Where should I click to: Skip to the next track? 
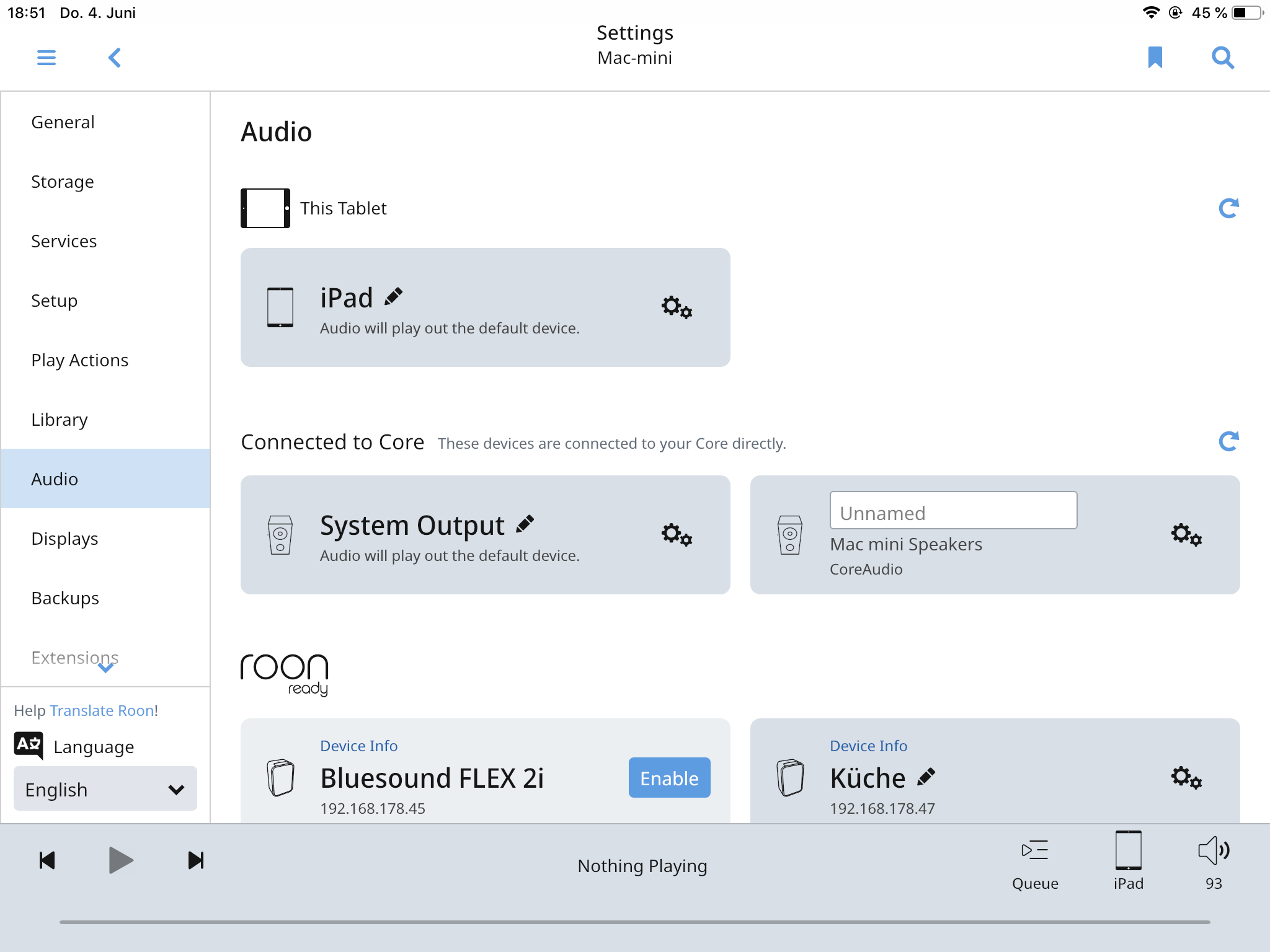click(x=196, y=860)
